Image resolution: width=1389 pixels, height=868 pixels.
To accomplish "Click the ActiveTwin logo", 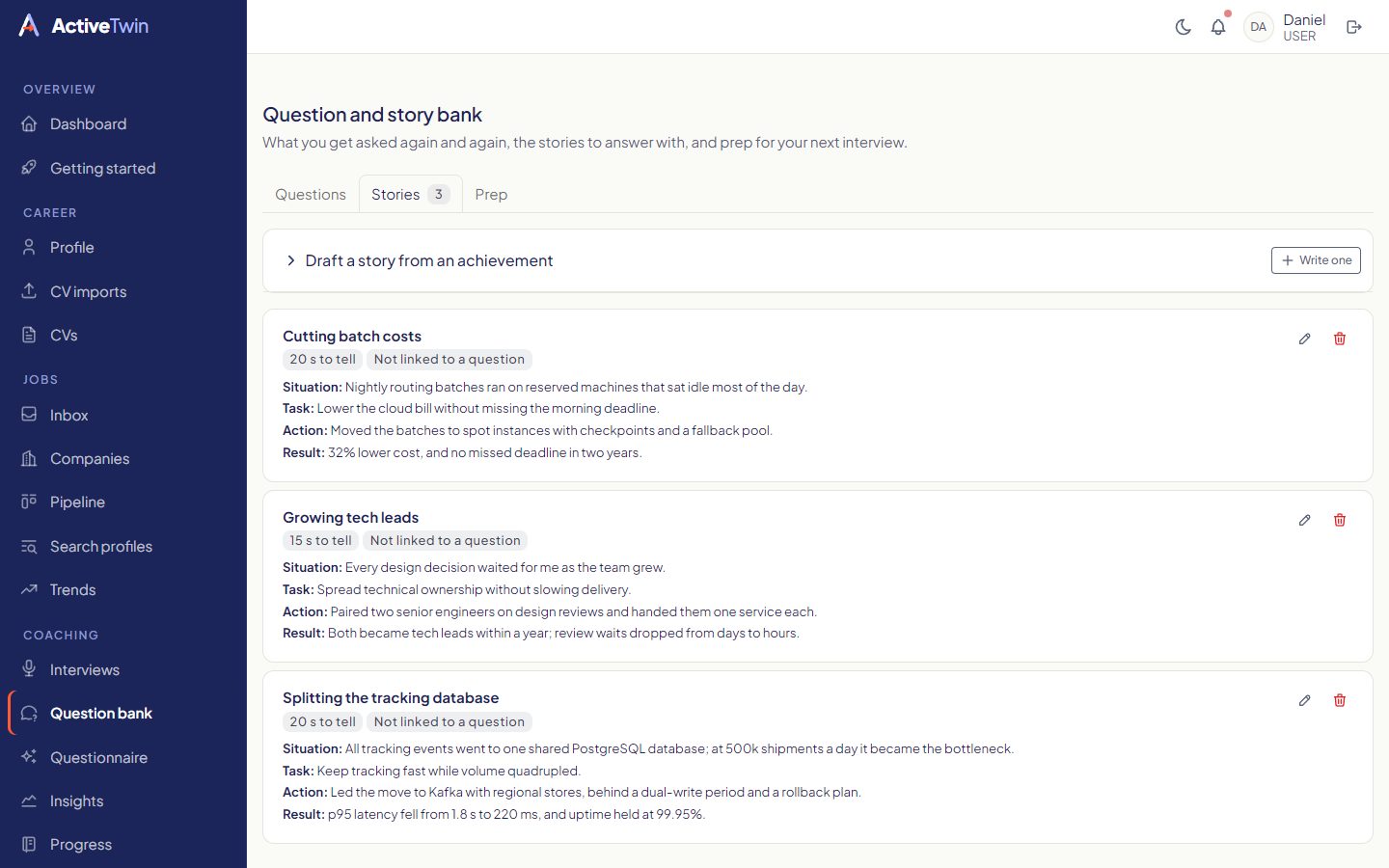I will click(x=84, y=26).
